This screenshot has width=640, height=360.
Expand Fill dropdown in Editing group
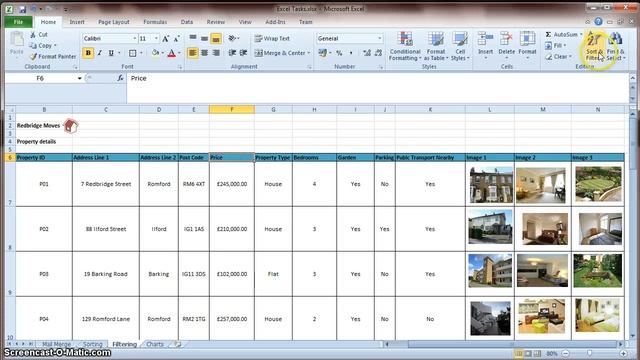coord(564,46)
